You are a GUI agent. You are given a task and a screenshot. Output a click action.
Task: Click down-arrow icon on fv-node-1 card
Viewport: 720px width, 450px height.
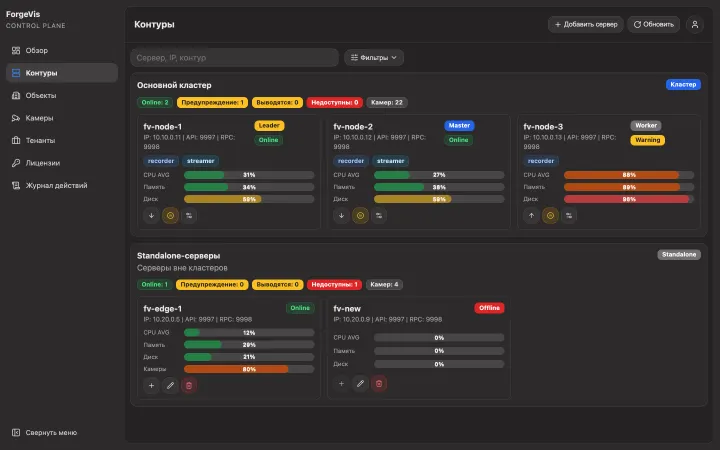(151, 215)
